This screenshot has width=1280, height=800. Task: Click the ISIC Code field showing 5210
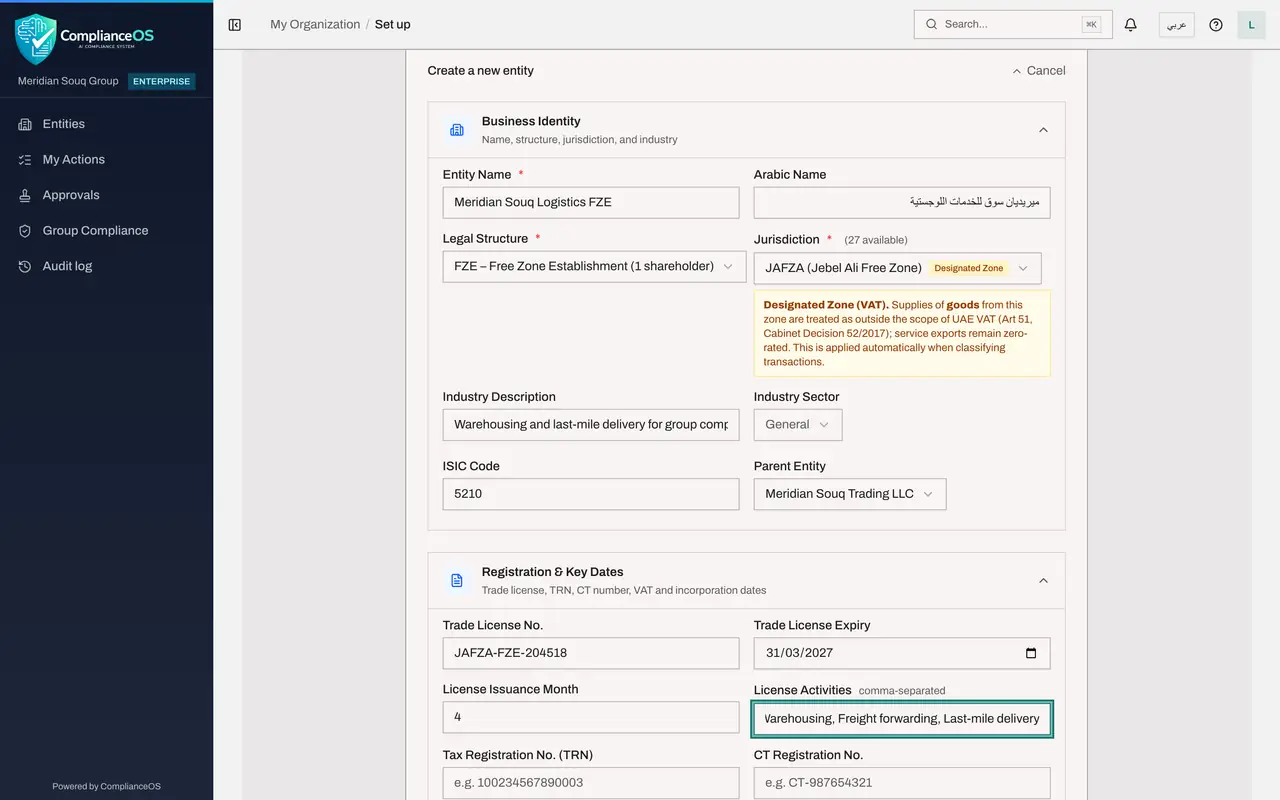tap(591, 494)
